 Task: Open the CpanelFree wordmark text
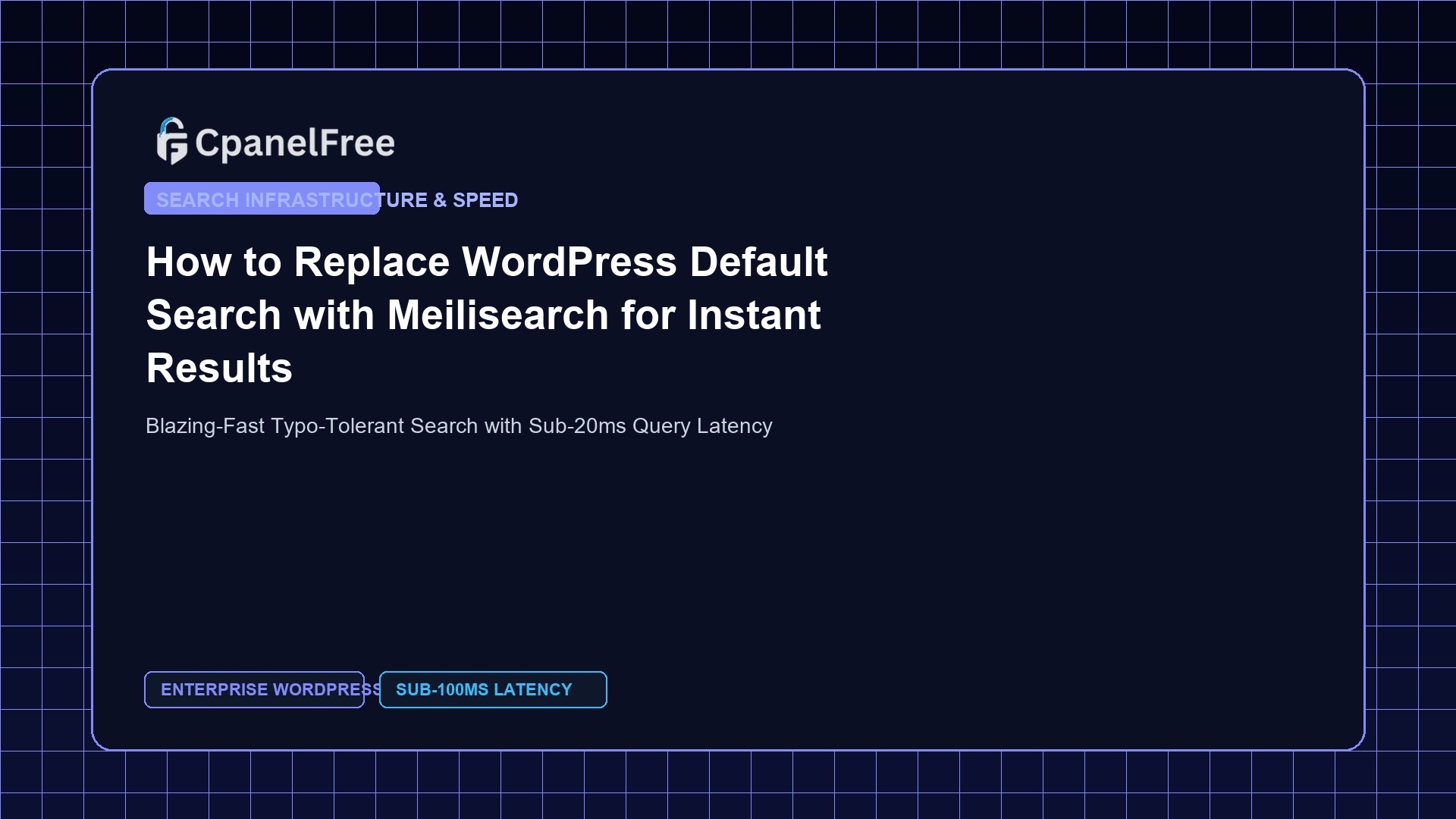tap(295, 143)
